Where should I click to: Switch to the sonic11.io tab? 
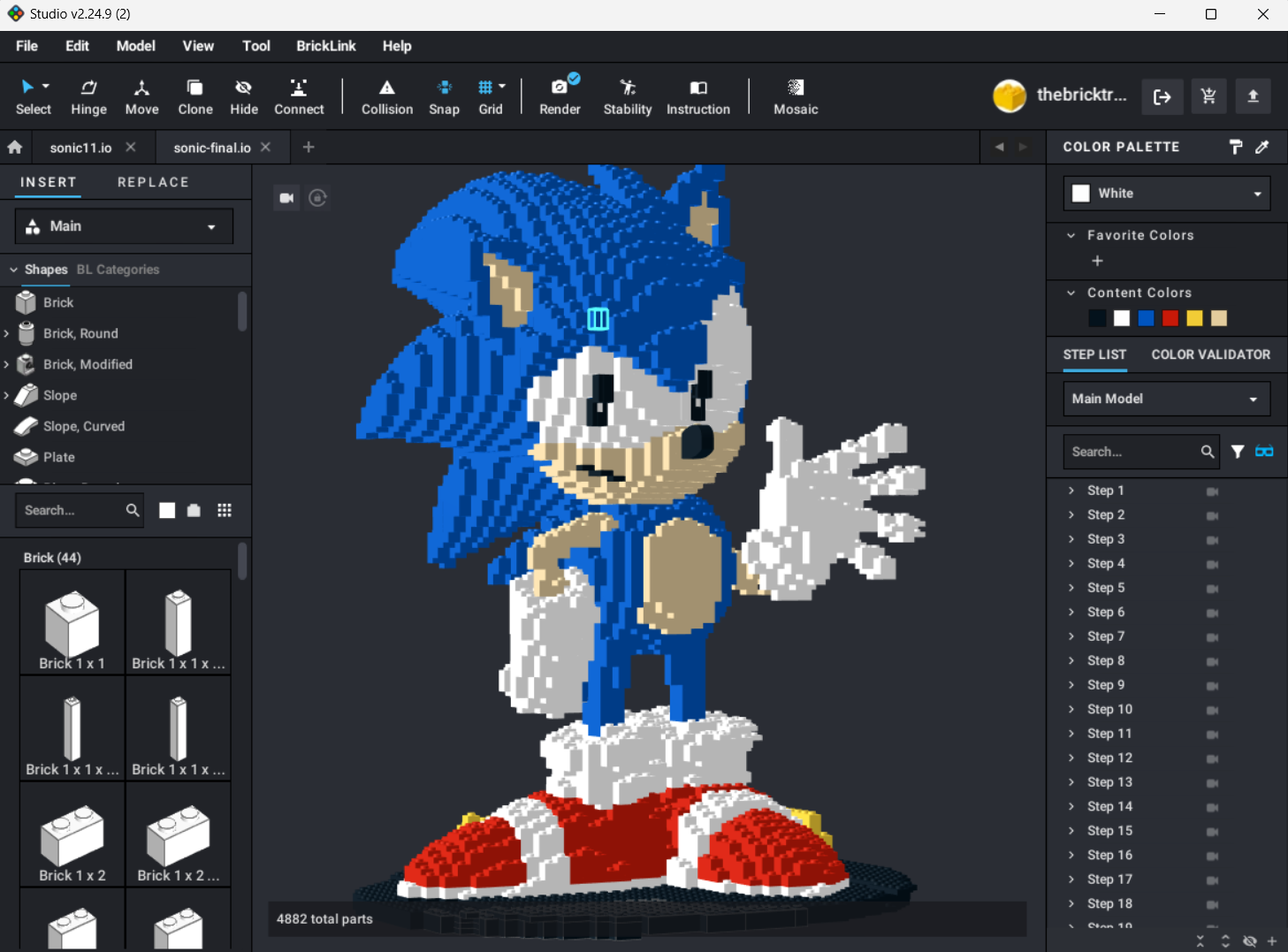point(80,148)
